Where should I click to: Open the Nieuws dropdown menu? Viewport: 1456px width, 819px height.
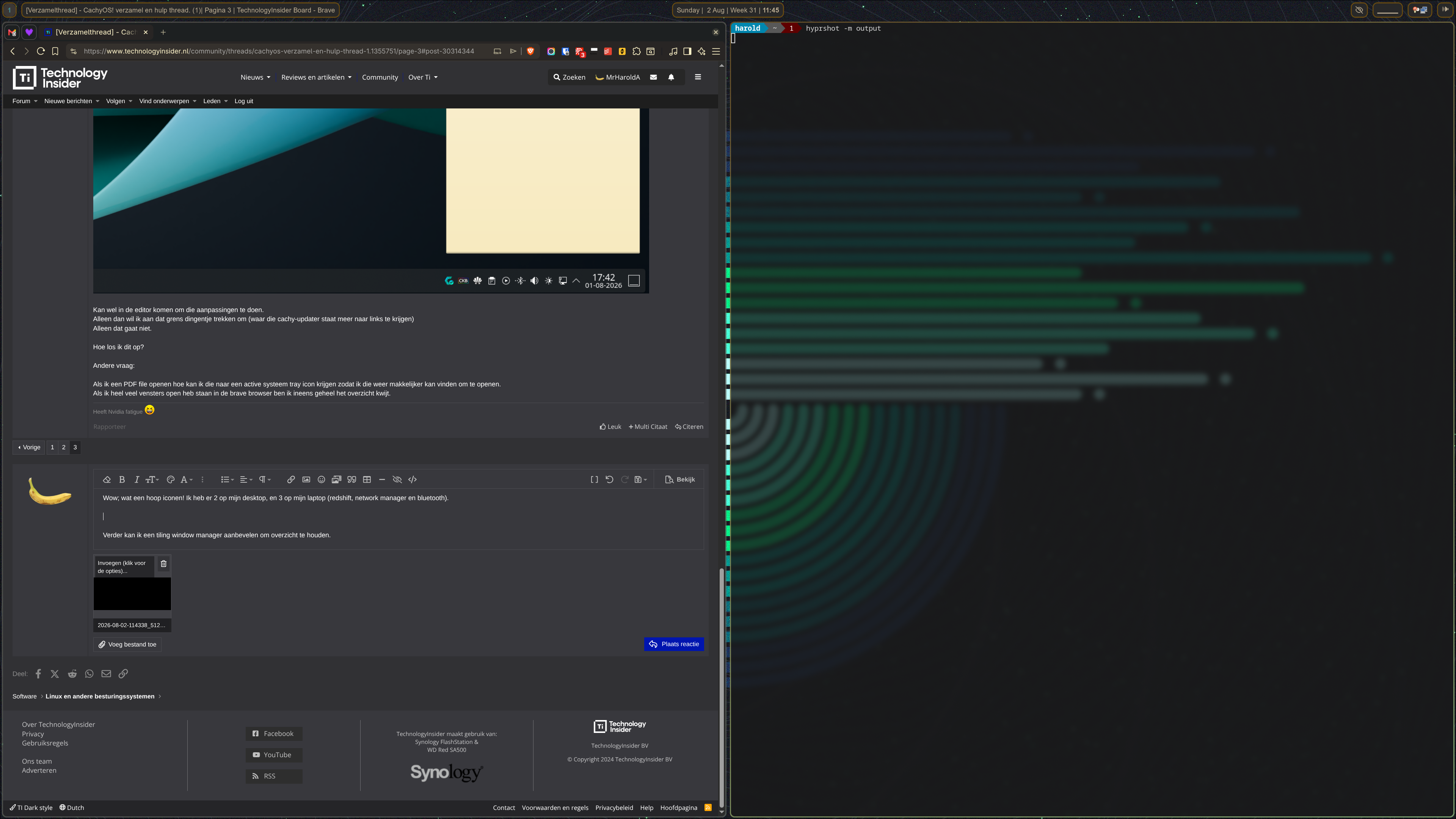(255, 77)
